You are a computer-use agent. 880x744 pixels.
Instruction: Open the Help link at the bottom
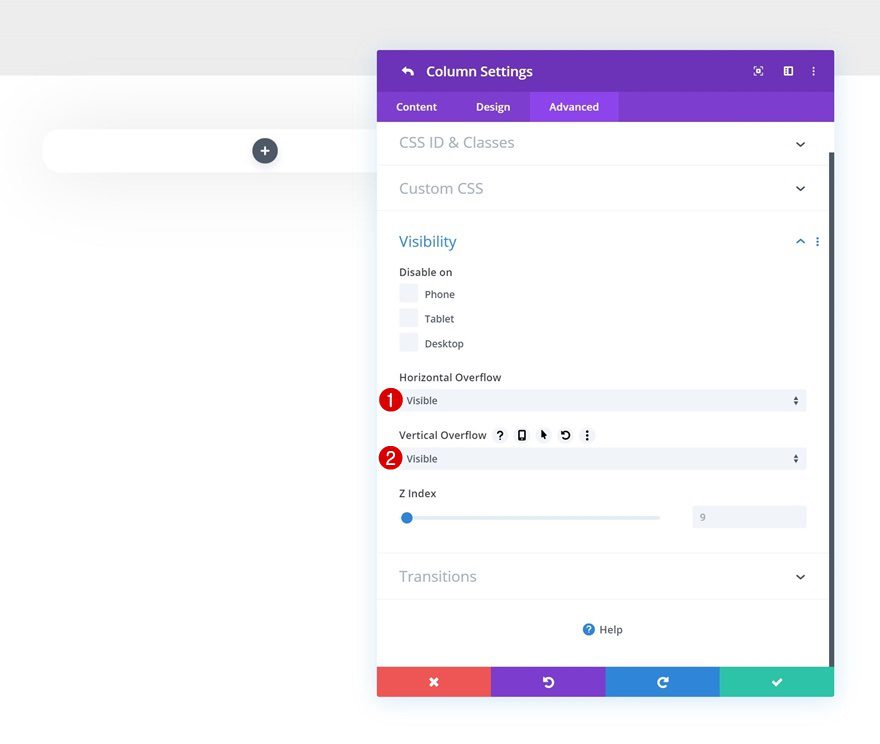pos(602,629)
